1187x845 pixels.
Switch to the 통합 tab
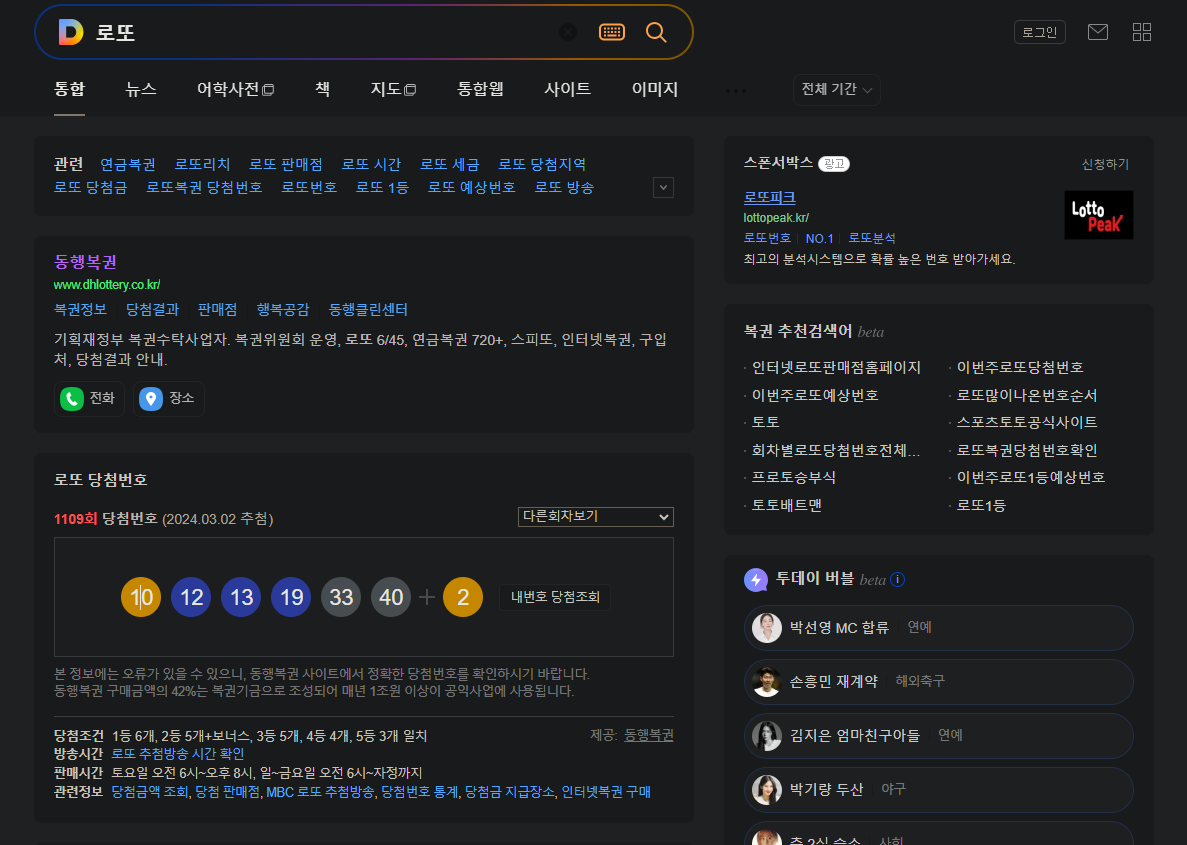pos(70,89)
